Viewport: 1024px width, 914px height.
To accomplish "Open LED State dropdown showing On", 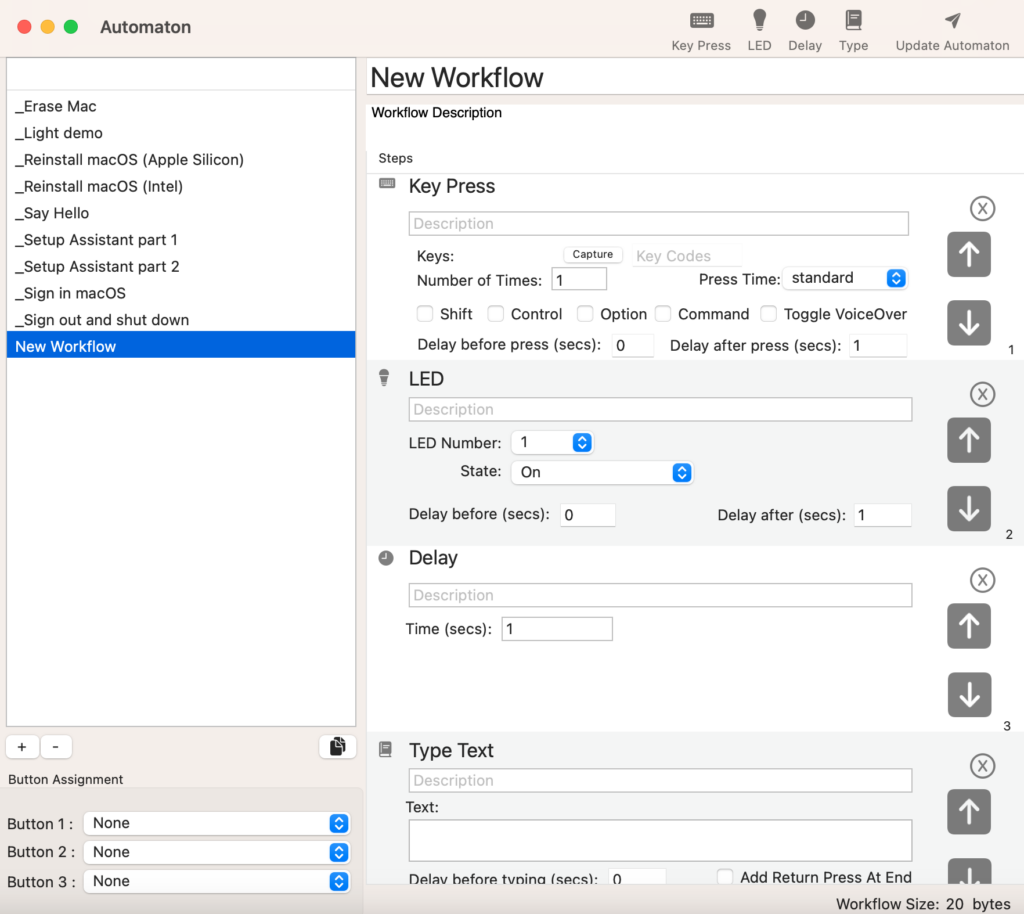I will pos(602,473).
